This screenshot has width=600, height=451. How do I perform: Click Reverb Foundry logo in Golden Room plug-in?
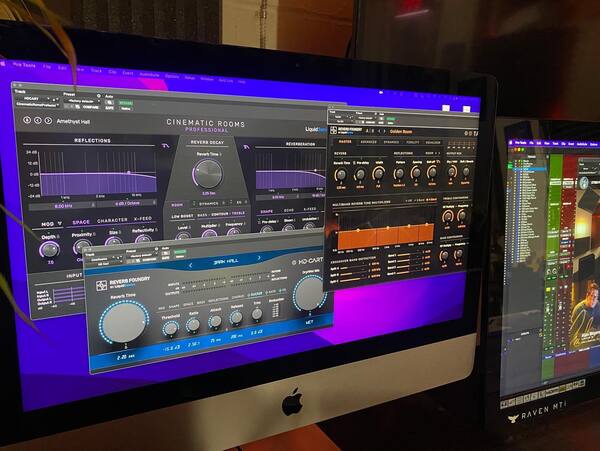point(333,130)
